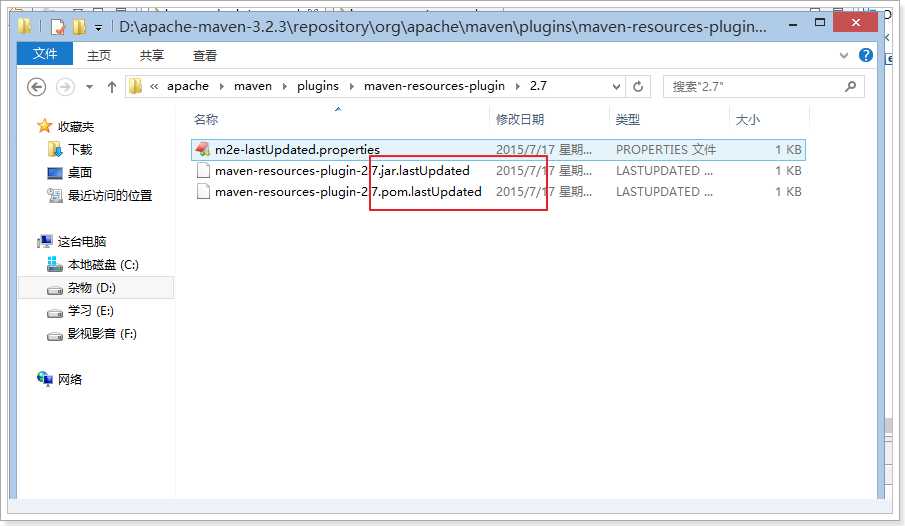905x526 pixels.
Task: Go up one folder level
Action: coord(111,87)
